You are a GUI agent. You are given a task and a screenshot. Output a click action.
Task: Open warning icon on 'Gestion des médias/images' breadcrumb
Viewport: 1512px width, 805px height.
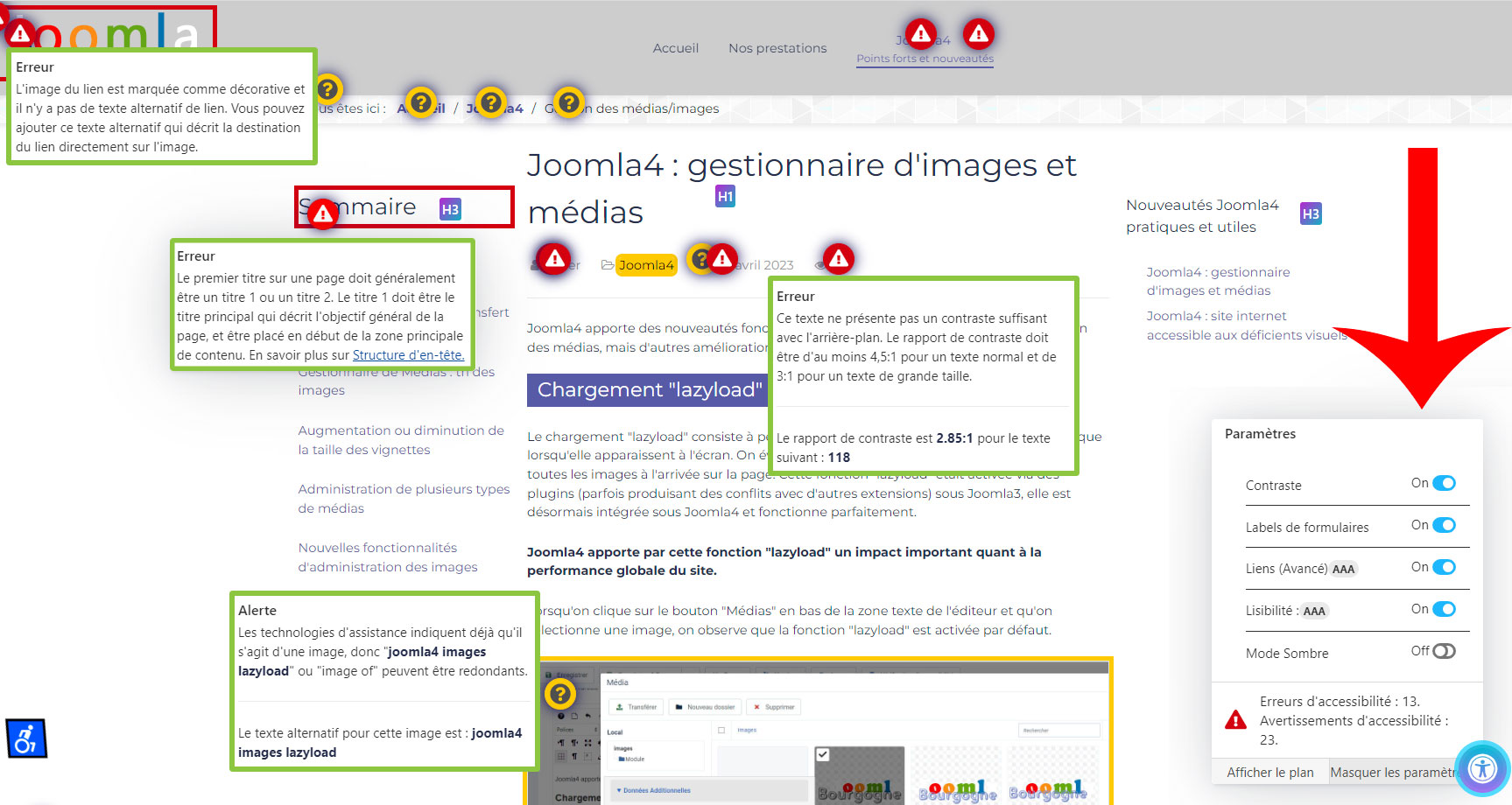click(x=568, y=102)
